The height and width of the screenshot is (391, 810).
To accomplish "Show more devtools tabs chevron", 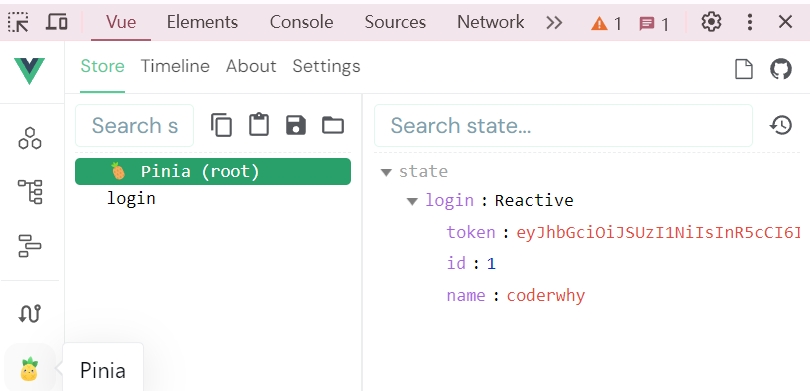I will point(554,23).
